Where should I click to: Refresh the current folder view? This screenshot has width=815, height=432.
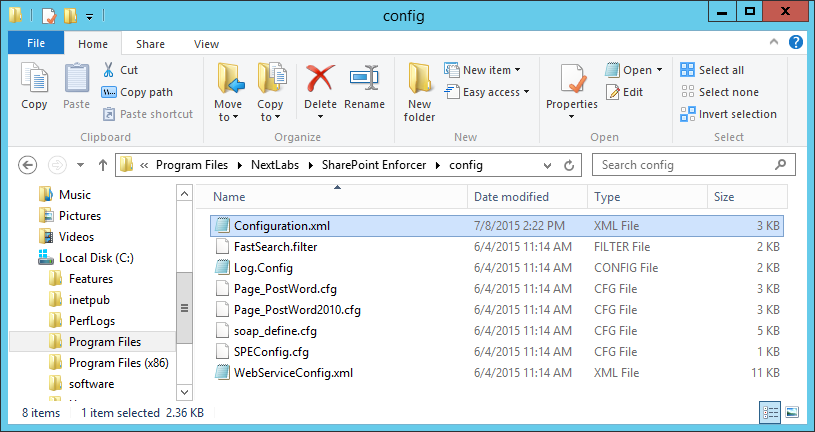point(569,165)
